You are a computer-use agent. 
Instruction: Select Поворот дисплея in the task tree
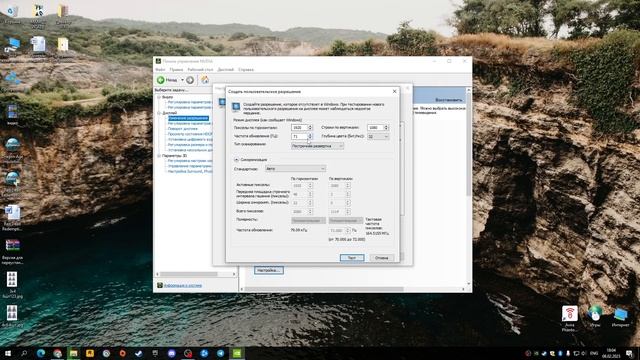pyautogui.click(x=182, y=129)
